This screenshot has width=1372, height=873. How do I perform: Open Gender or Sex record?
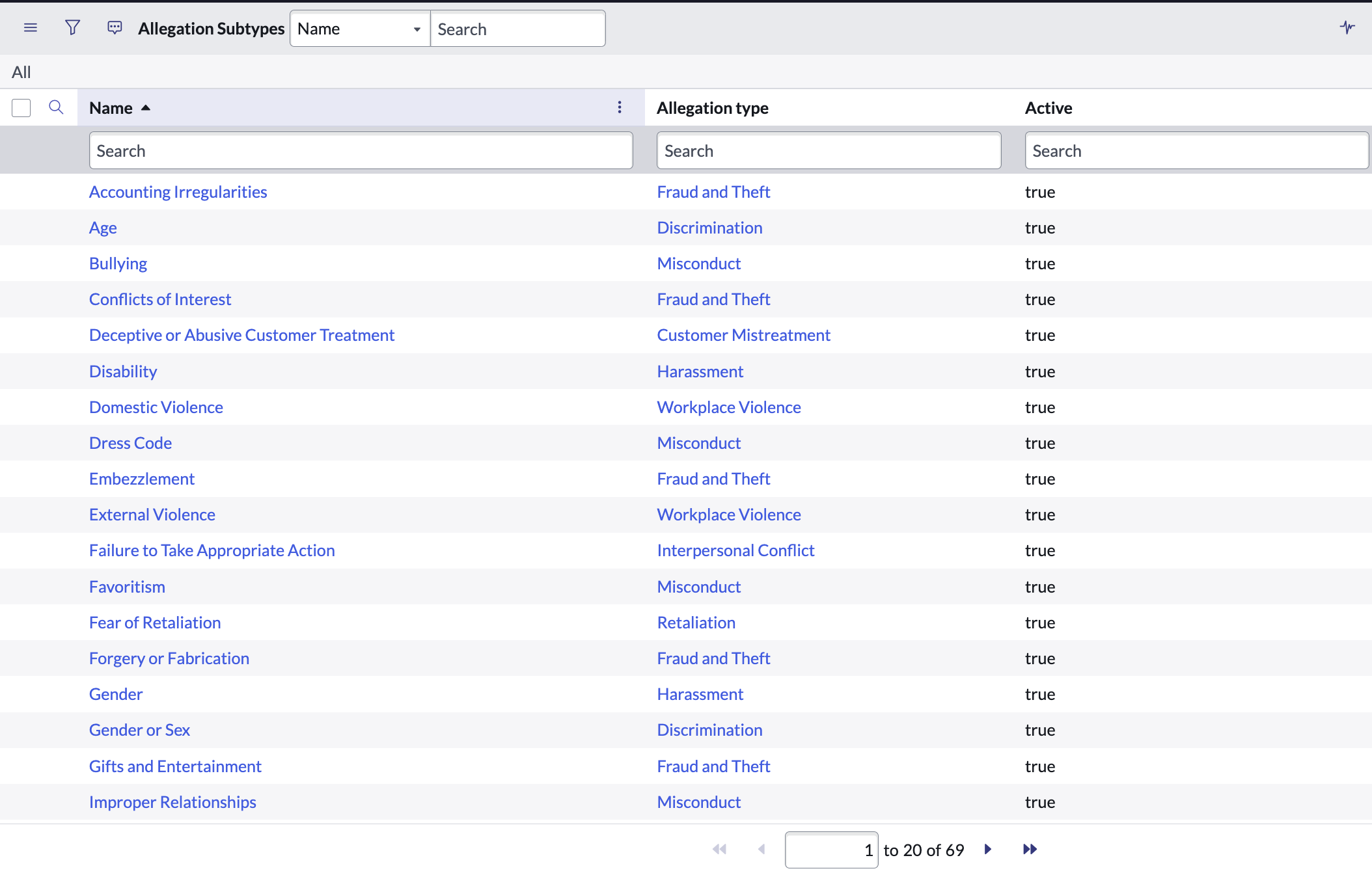pyautogui.click(x=140, y=730)
